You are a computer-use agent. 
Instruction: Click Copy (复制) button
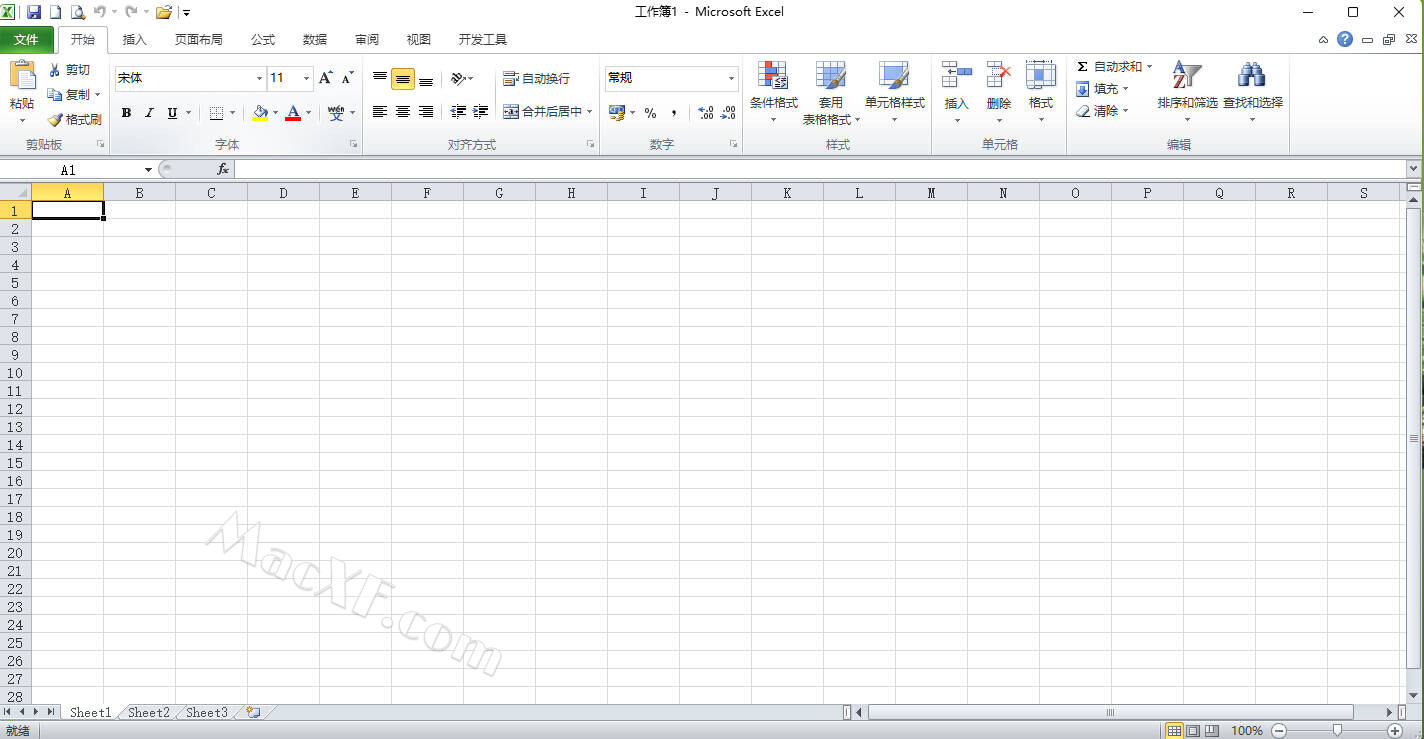(x=73, y=94)
